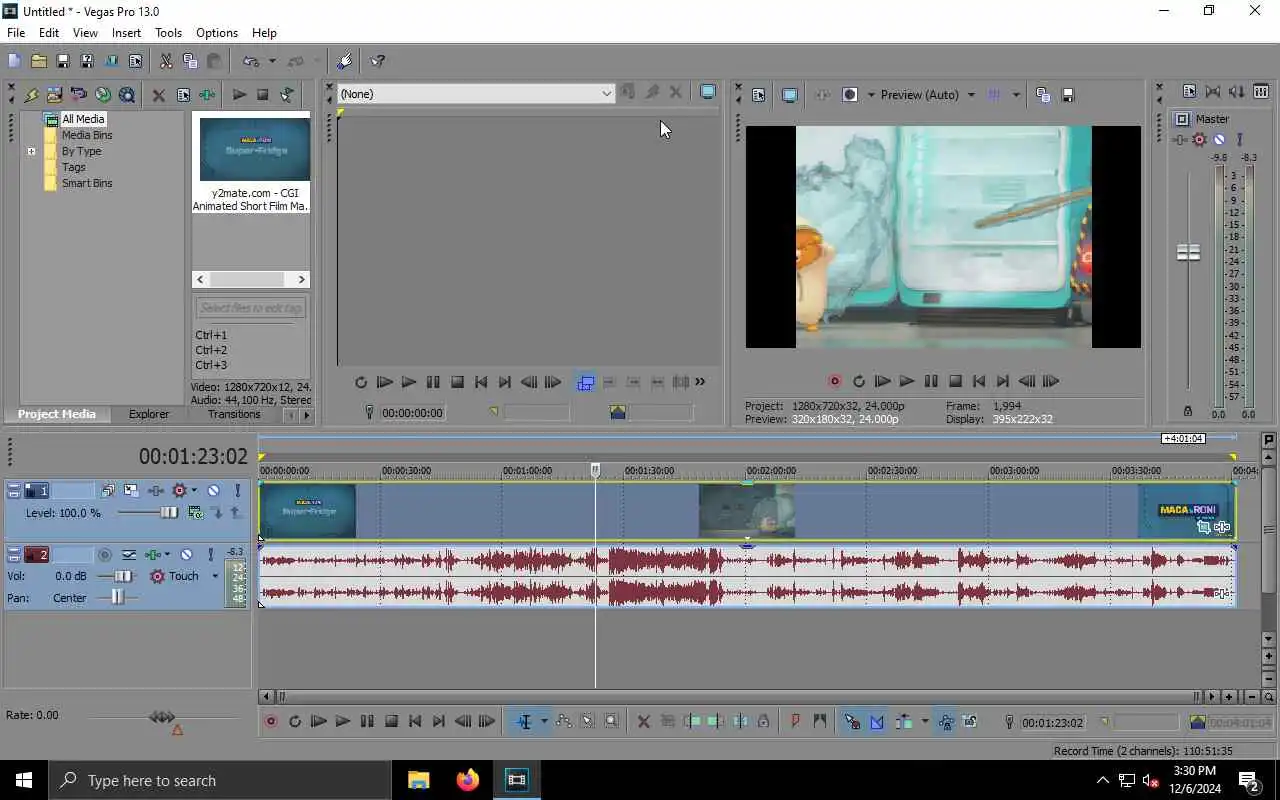Expand the By Type media tree node
The height and width of the screenshot is (800, 1280).
pos(31,152)
